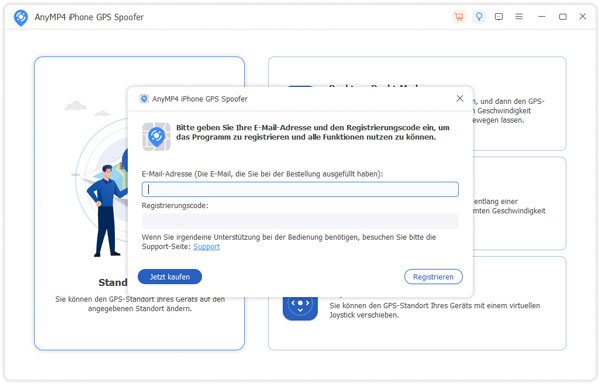Screen dimensions: 600x384
Task: Click the virtual Joystick description text
Action: [435, 310]
